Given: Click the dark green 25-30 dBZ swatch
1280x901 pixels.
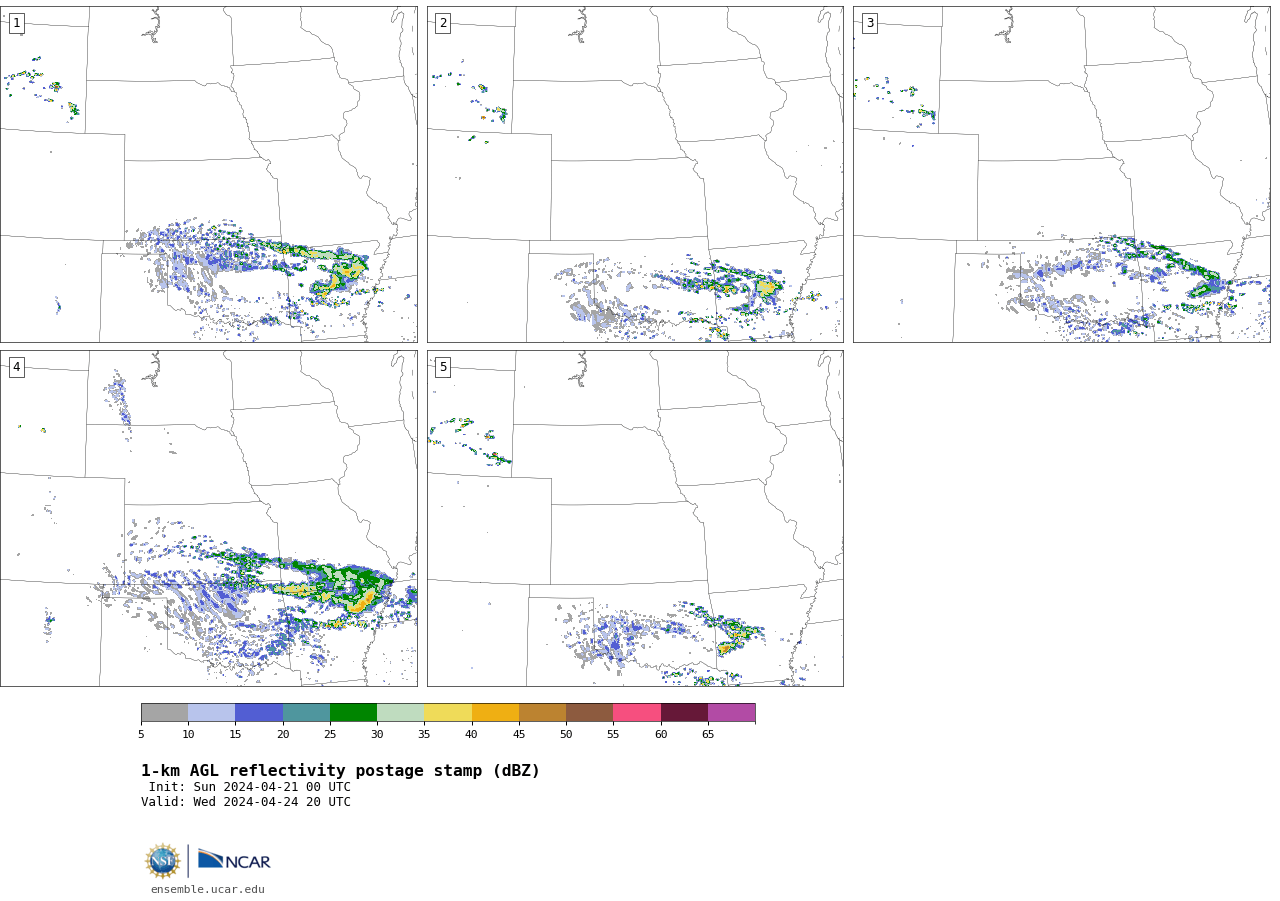Looking at the screenshot, I should tap(353, 713).
